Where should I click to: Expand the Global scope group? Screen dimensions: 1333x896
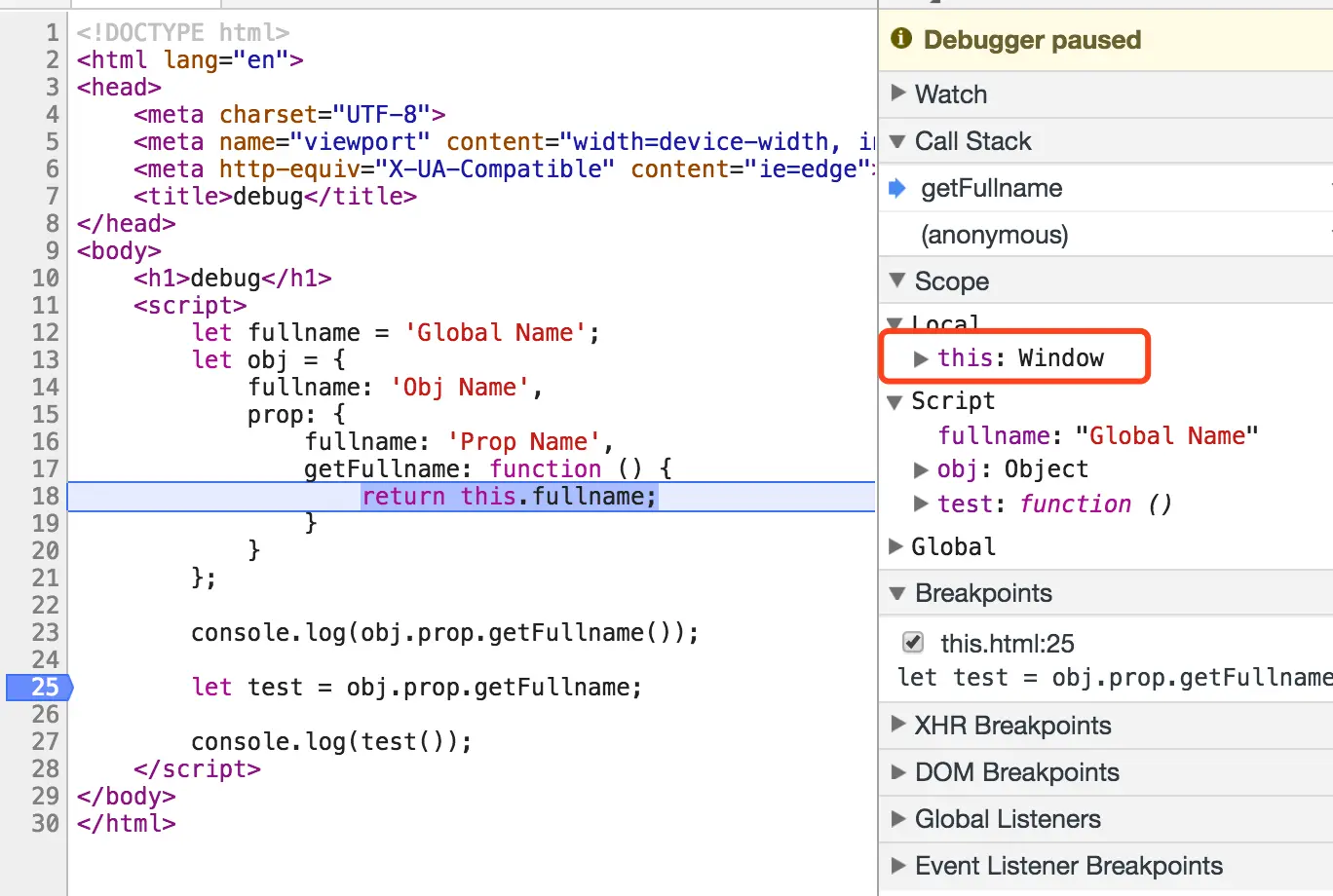click(895, 546)
